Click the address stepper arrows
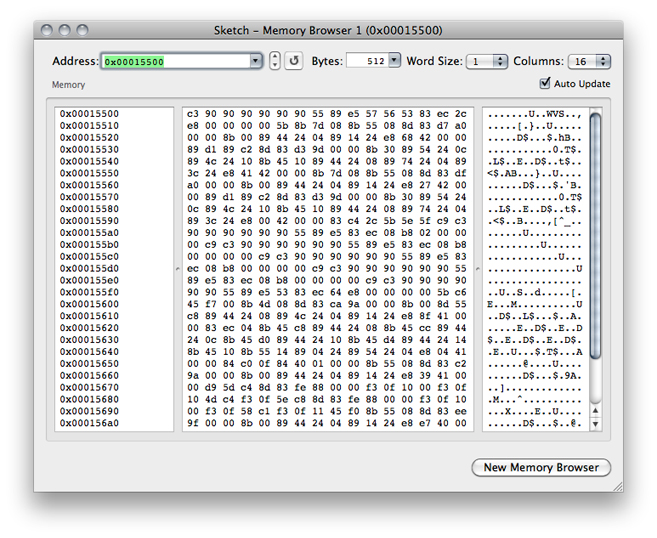Screen dimensions: 657x538 (x=274, y=61)
